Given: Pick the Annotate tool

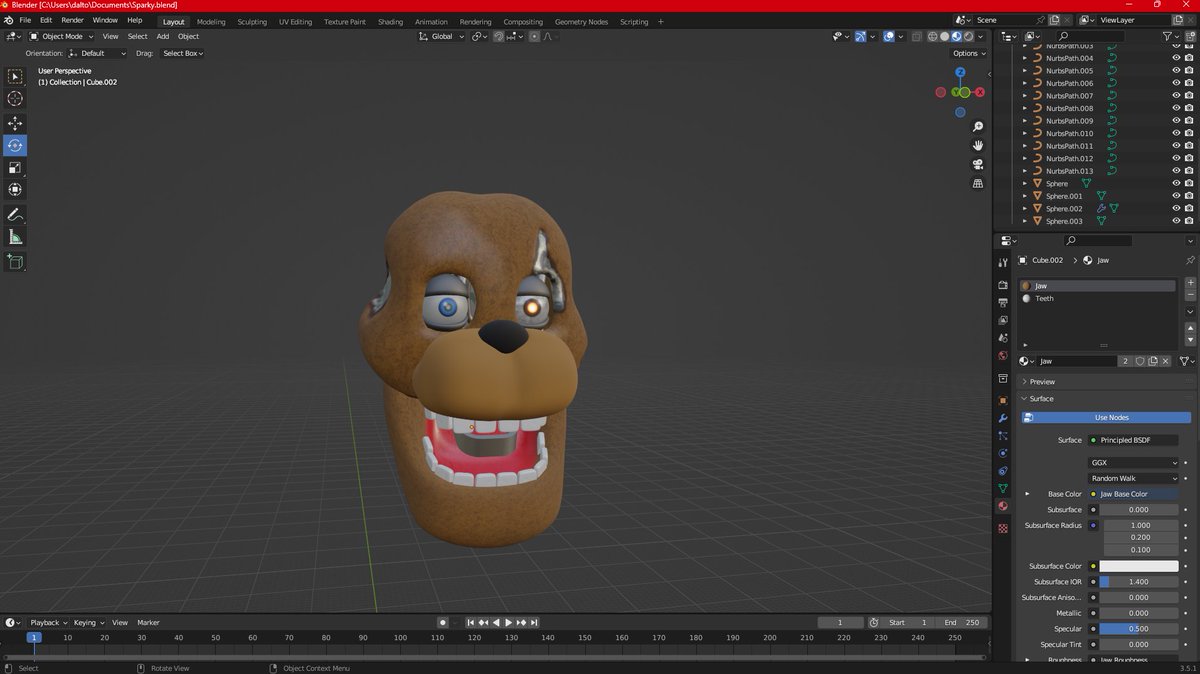Looking at the screenshot, I should coord(15,215).
